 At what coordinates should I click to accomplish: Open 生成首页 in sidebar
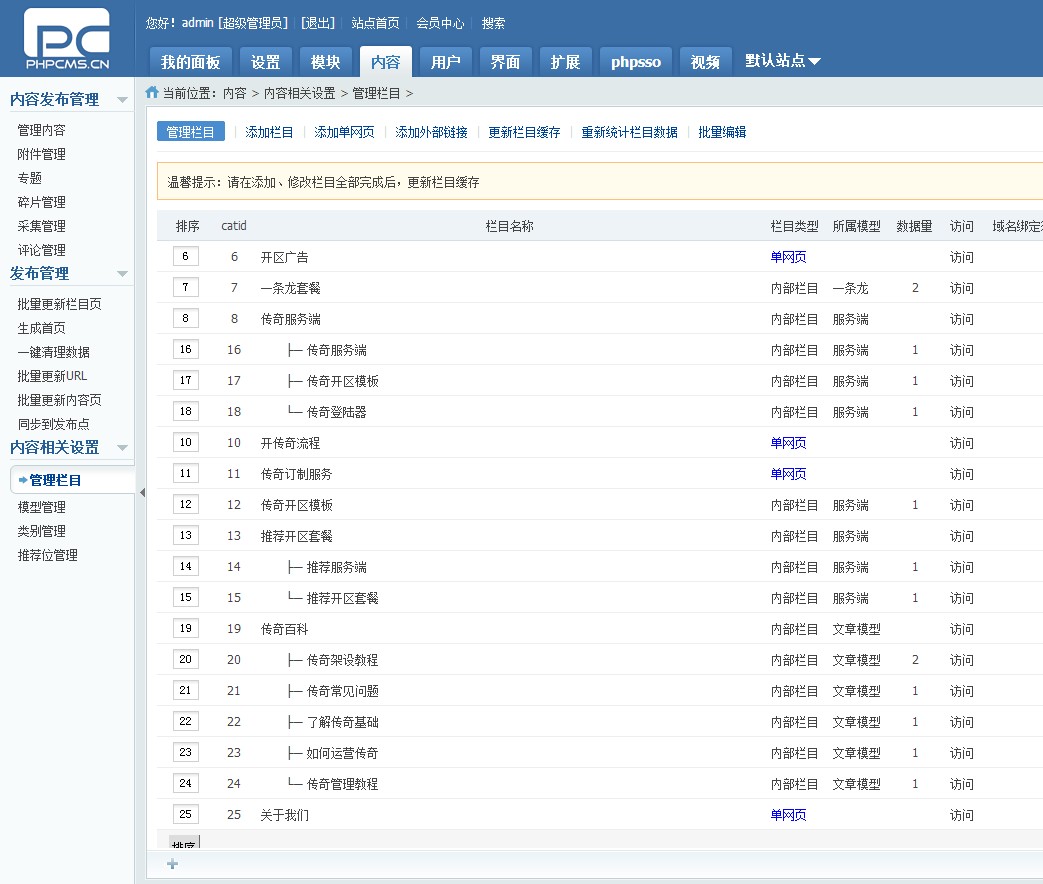pos(41,328)
